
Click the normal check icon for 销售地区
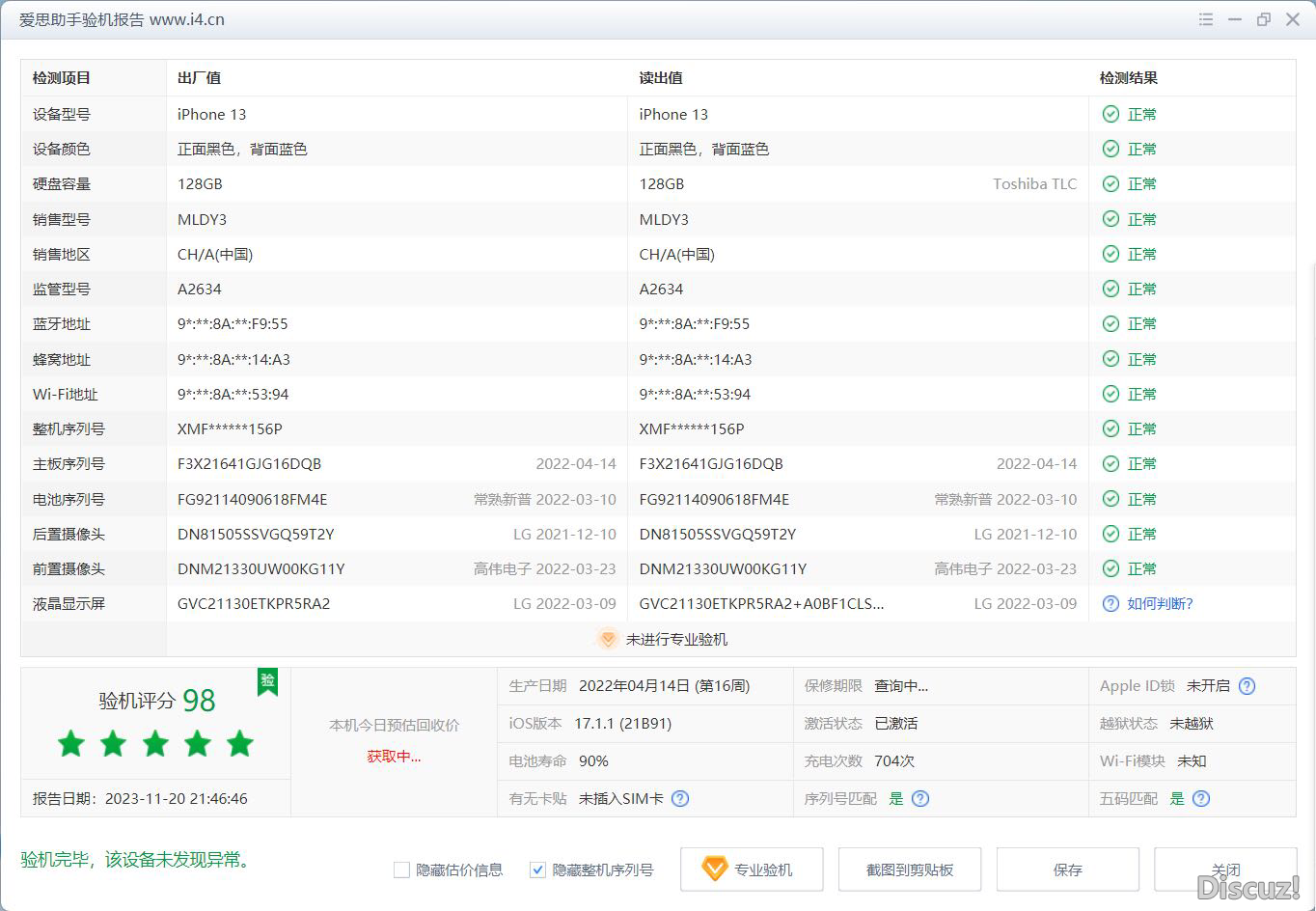[x=1110, y=254]
